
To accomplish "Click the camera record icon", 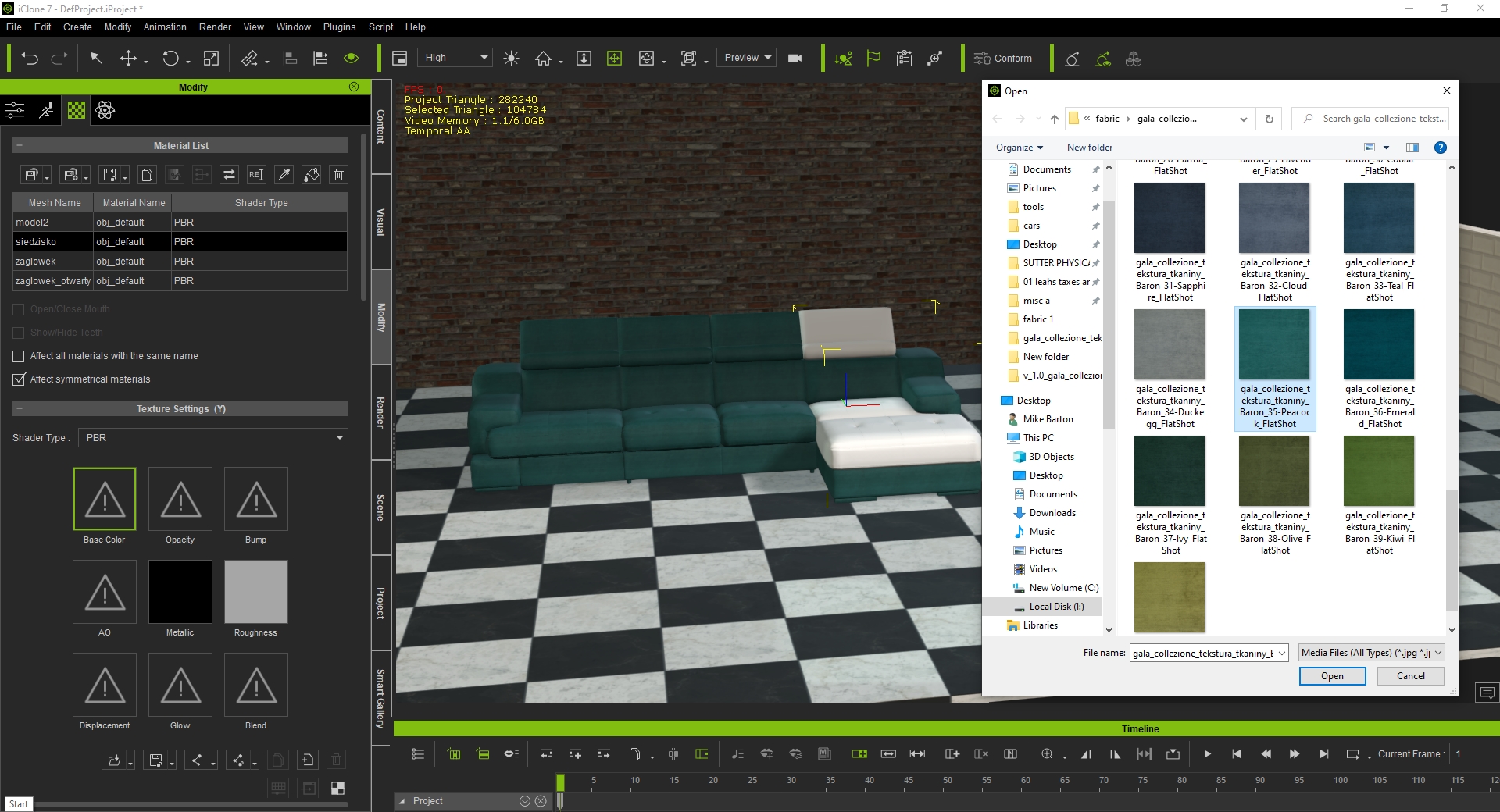I will click(x=795, y=59).
